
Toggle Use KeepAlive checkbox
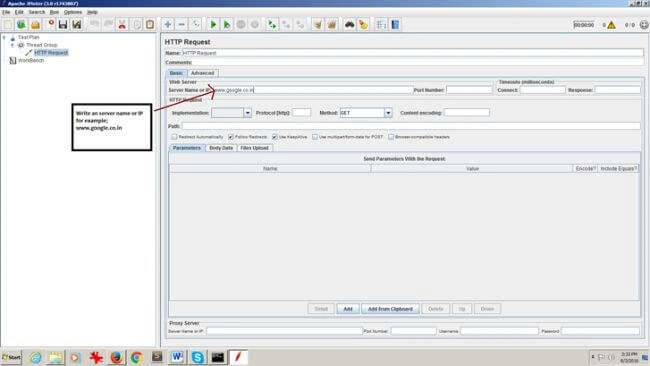pyautogui.click(x=274, y=136)
